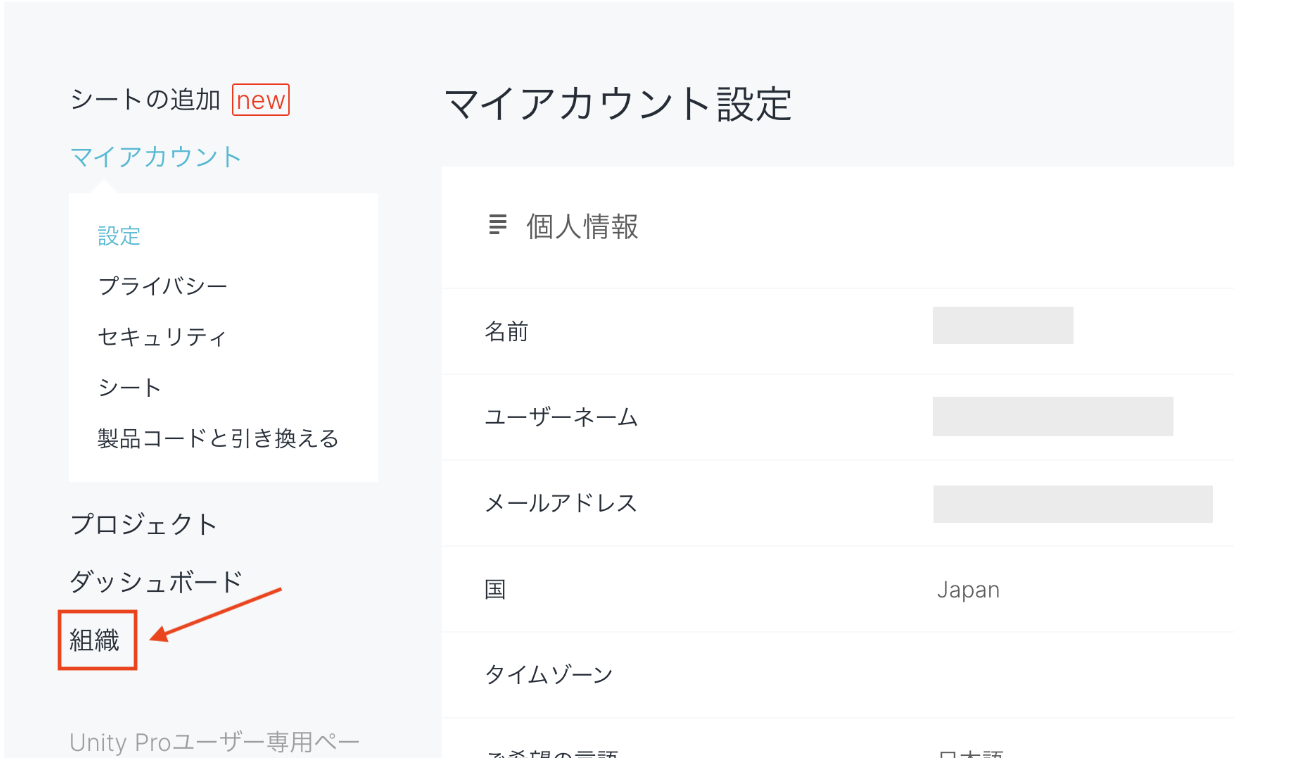Click the Japan country value
The width and height of the screenshot is (1296, 764).
(968, 590)
